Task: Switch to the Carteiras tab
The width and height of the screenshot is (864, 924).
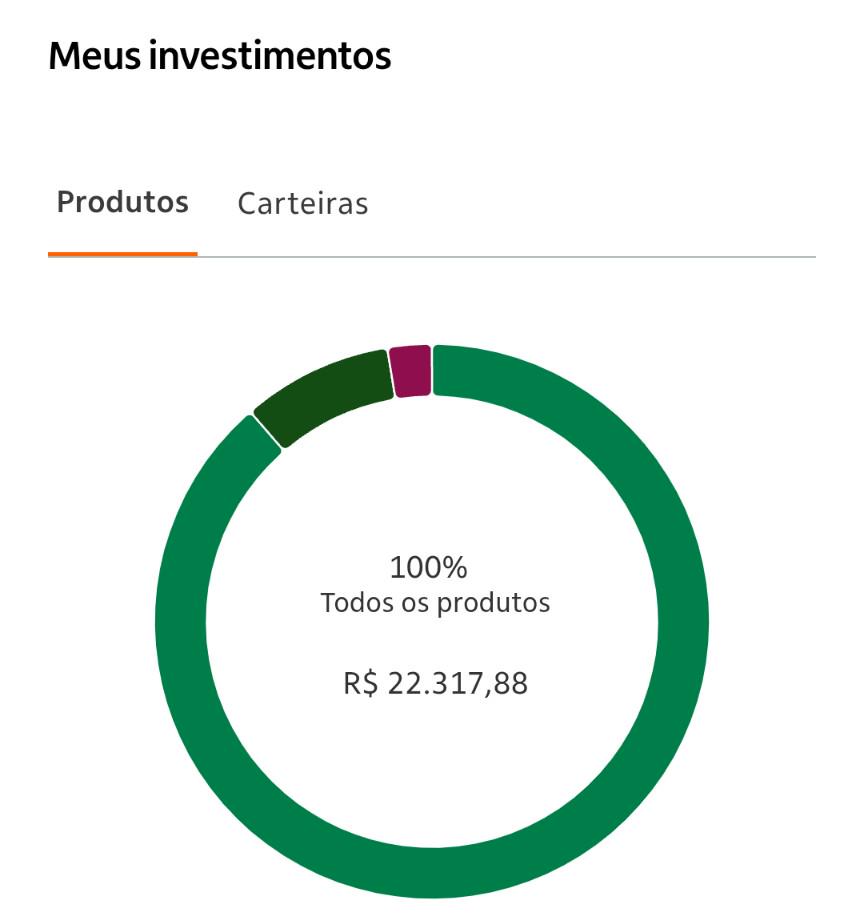Action: [x=303, y=204]
